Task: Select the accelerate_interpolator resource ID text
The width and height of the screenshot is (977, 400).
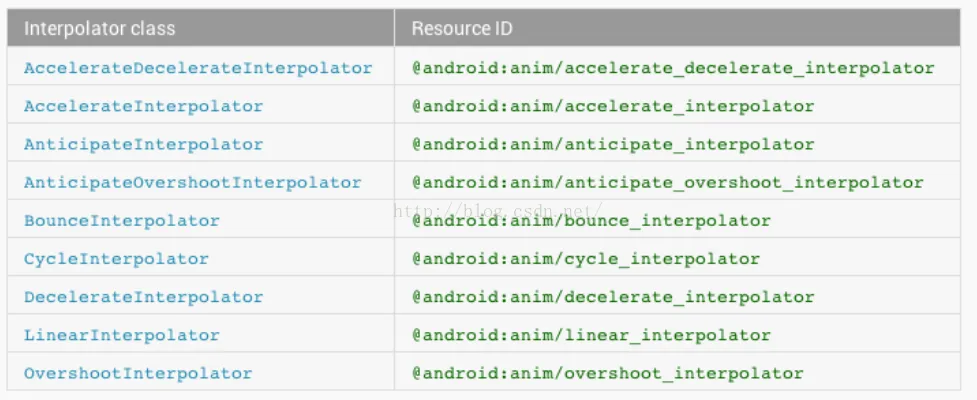Action: click(613, 107)
